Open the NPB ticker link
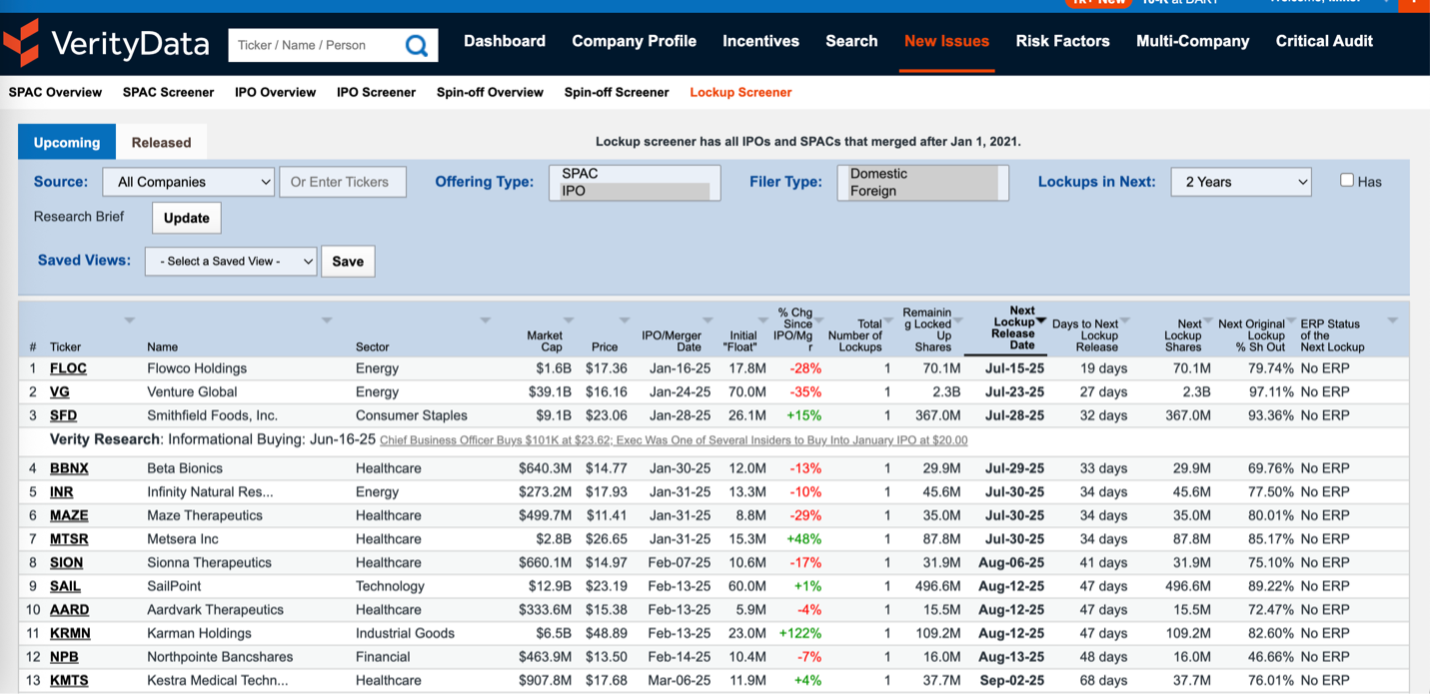This screenshot has width=1430, height=696. pos(64,657)
